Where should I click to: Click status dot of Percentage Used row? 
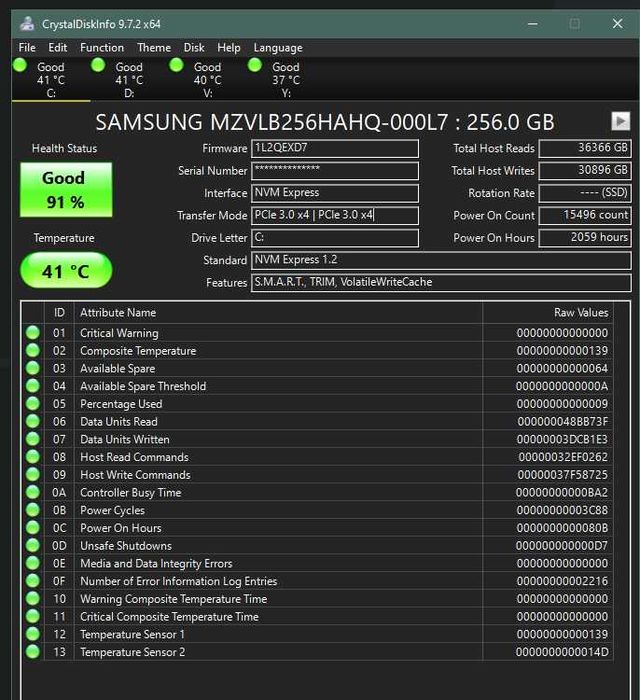pos(33,404)
